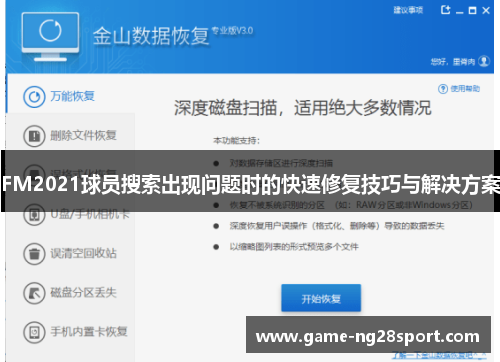This screenshot has height=362, width=500.
Task: Click the bullet 深度恢复用户误操作 text
Action: (337, 226)
